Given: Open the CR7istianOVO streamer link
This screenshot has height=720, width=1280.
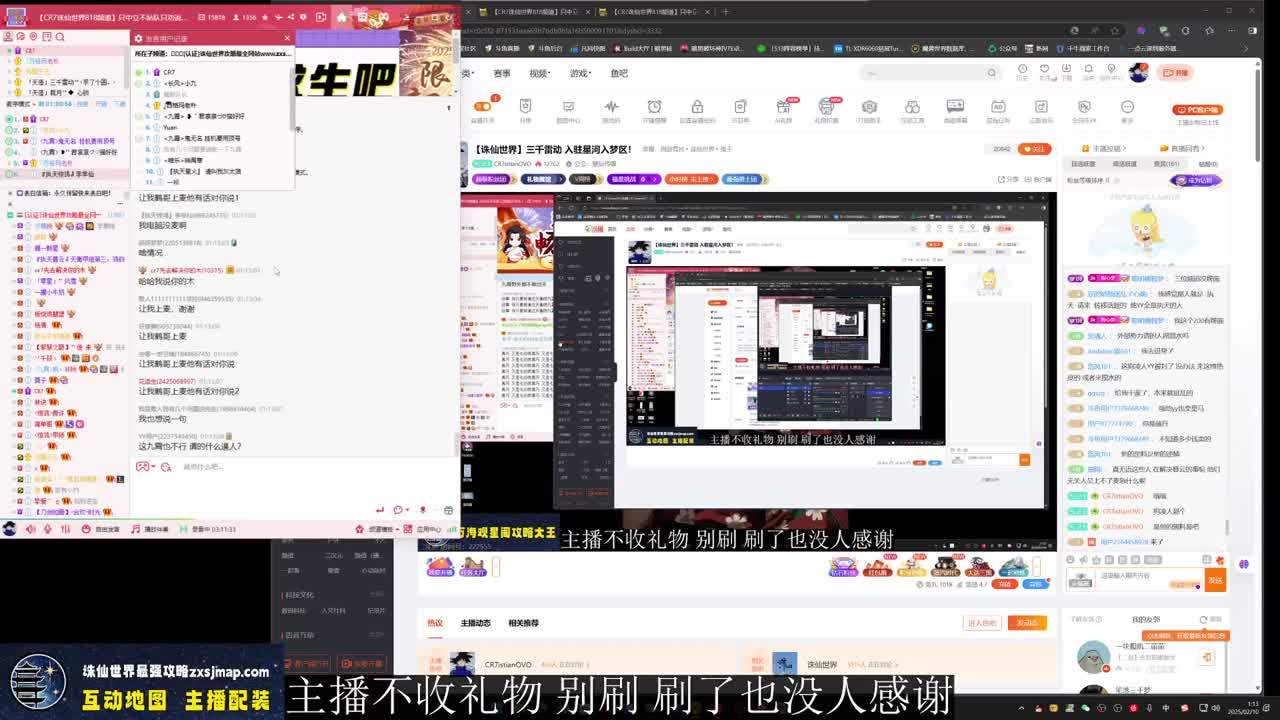Looking at the screenshot, I should (x=508, y=664).
